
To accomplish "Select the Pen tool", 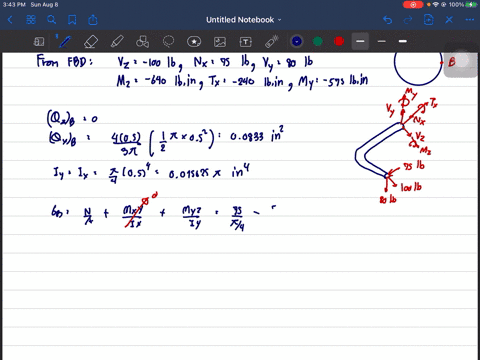I will [x=64, y=42].
